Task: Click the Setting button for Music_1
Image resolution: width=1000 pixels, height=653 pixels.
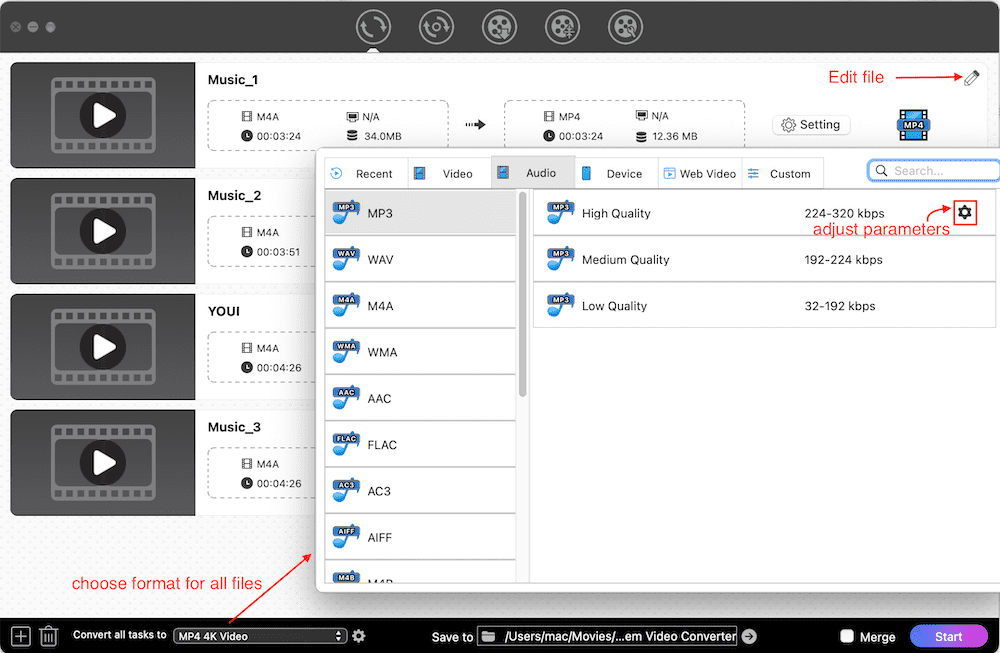Action: [811, 125]
